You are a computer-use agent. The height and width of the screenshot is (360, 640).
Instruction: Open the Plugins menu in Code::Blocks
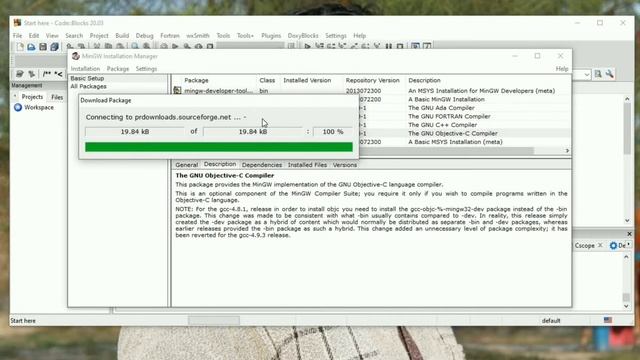(x=271, y=36)
